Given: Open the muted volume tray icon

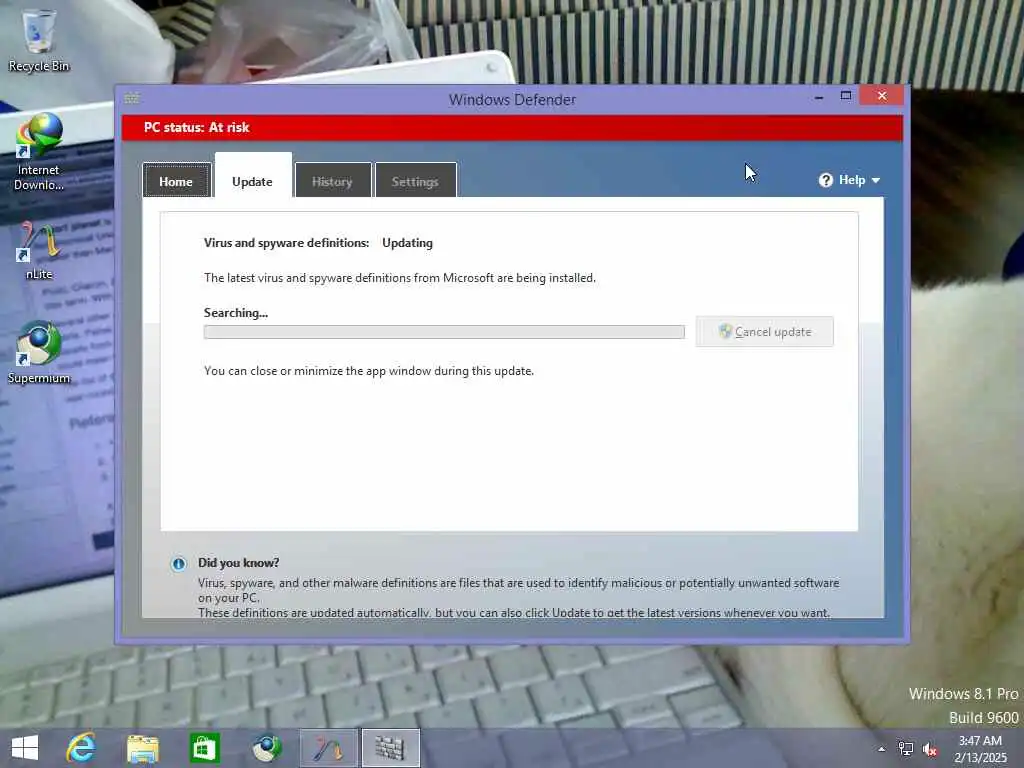Looking at the screenshot, I should tap(930, 750).
